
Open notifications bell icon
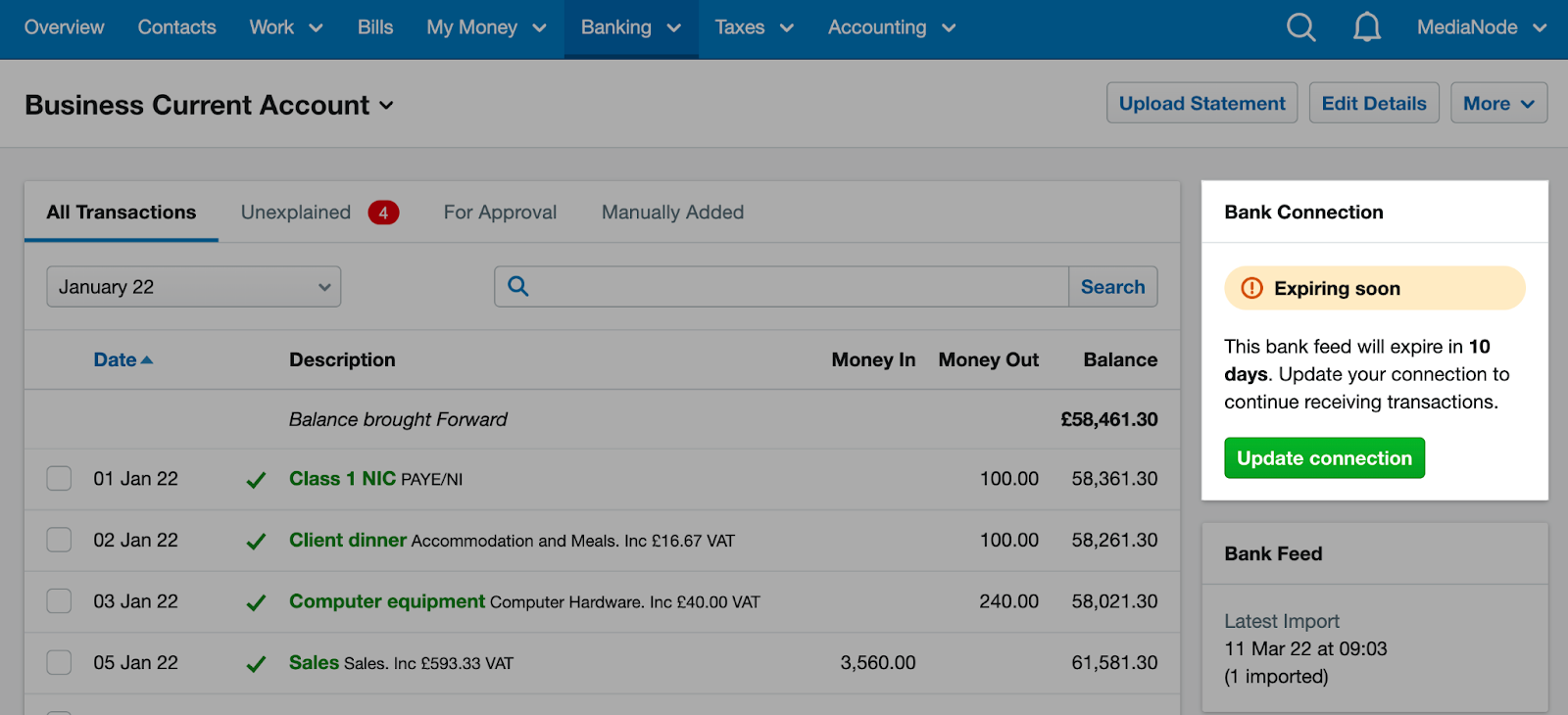click(x=1367, y=27)
